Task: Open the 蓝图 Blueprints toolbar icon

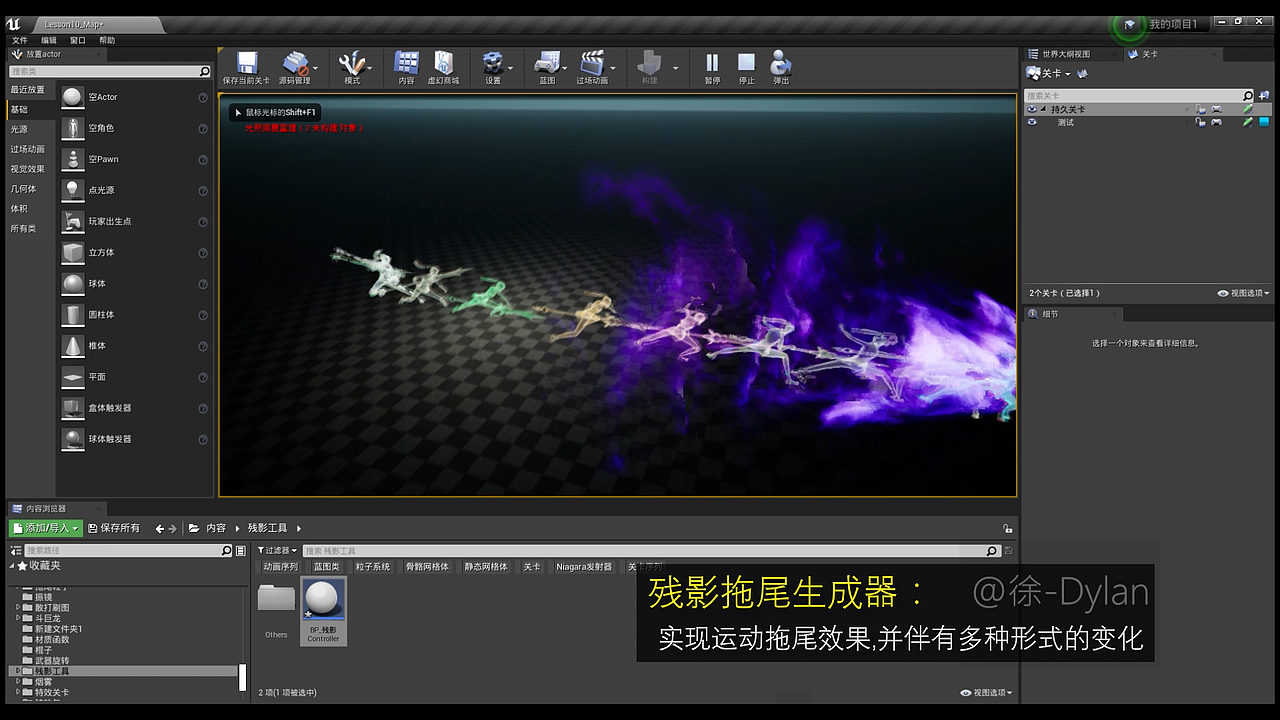Action: (547, 60)
